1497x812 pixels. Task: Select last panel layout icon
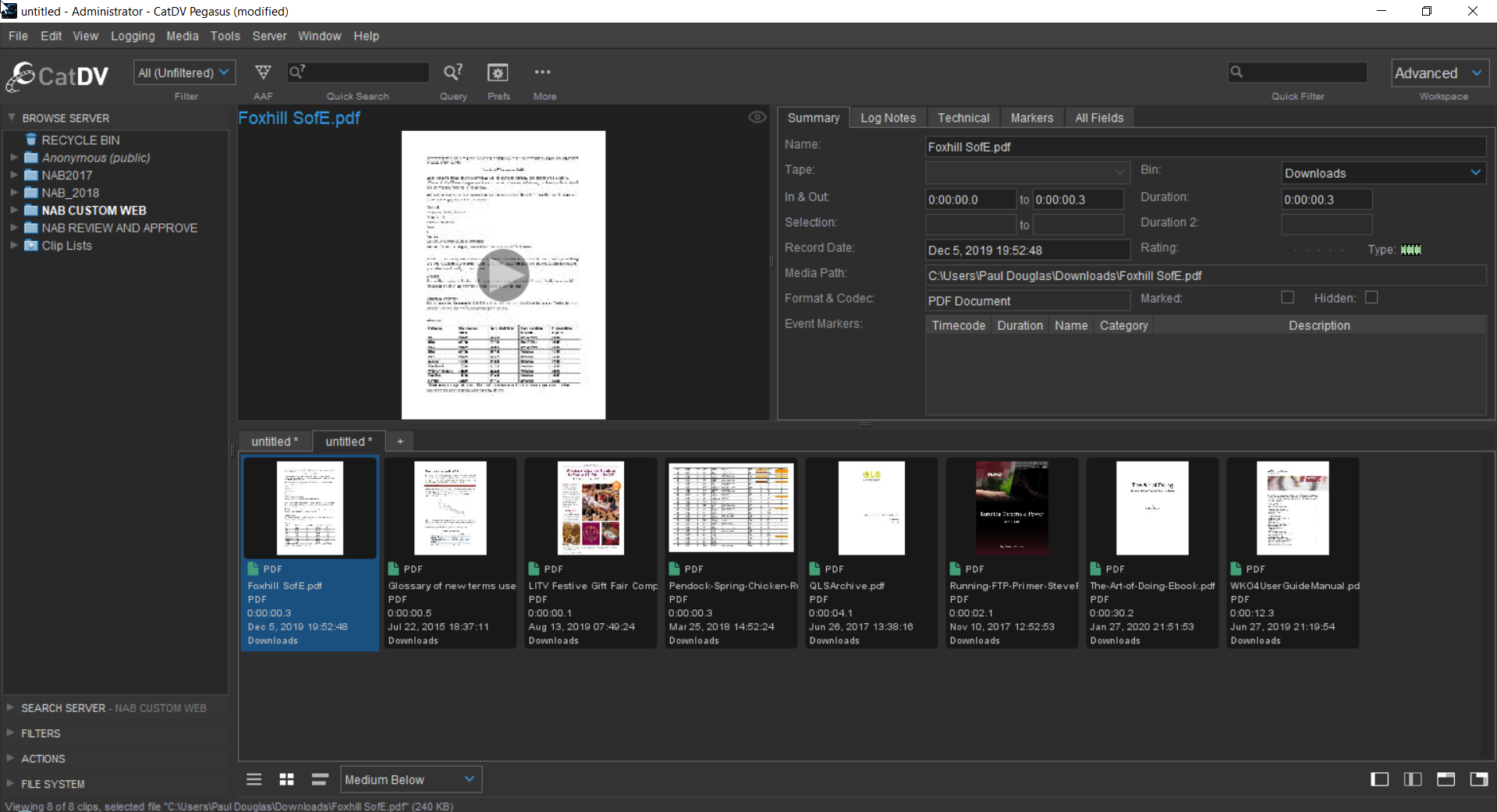point(1479,779)
